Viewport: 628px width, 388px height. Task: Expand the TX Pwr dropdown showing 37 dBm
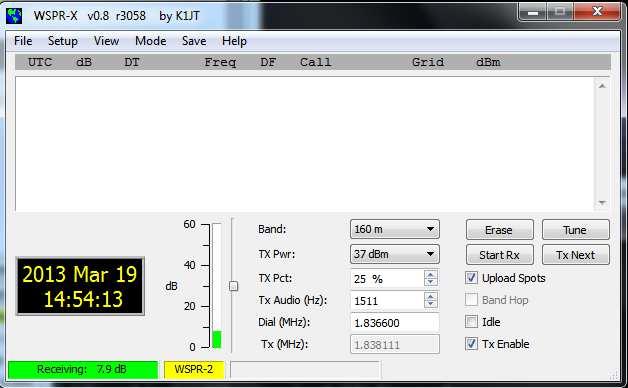click(395, 254)
